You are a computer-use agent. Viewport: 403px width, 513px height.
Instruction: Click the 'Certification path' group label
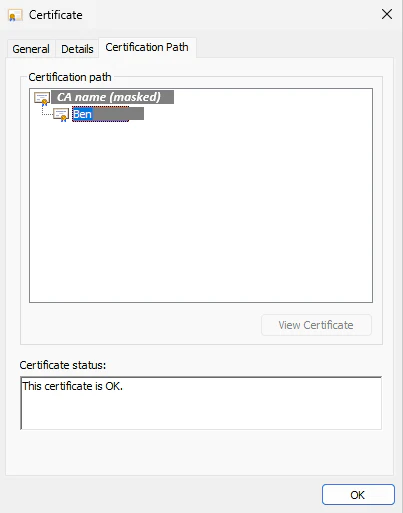(x=70, y=77)
